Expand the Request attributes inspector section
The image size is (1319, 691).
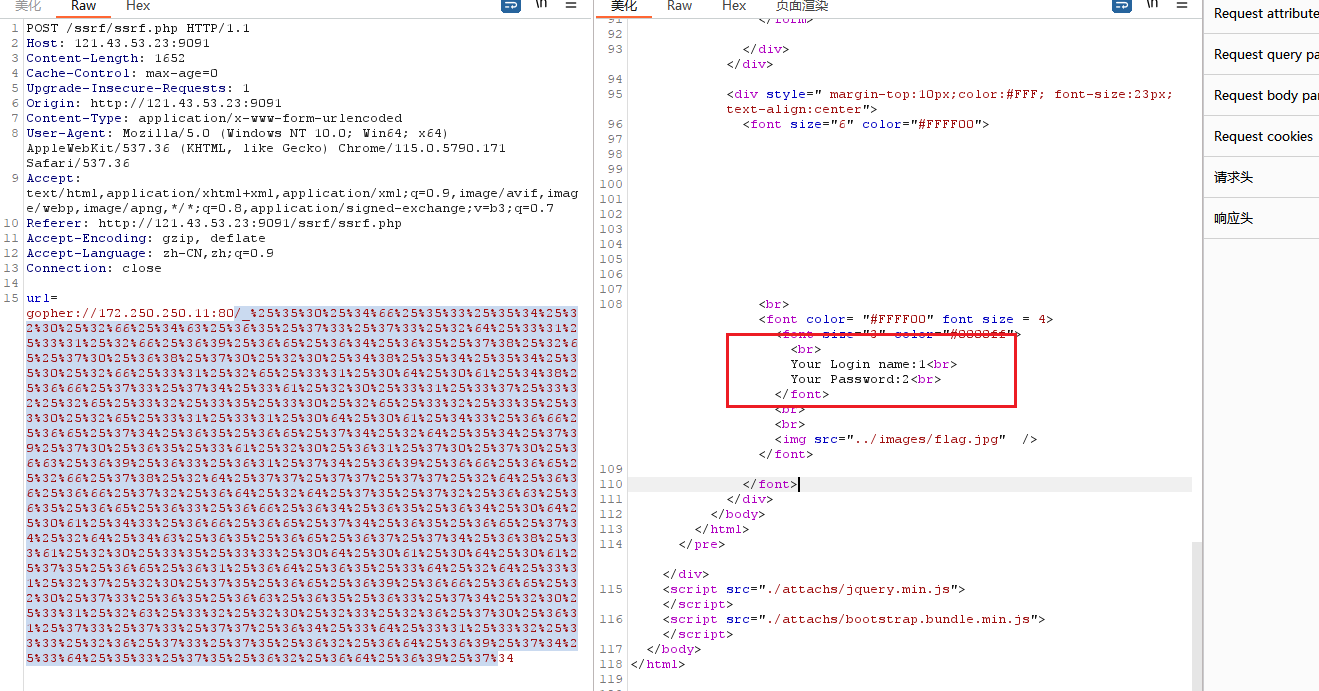(1261, 14)
